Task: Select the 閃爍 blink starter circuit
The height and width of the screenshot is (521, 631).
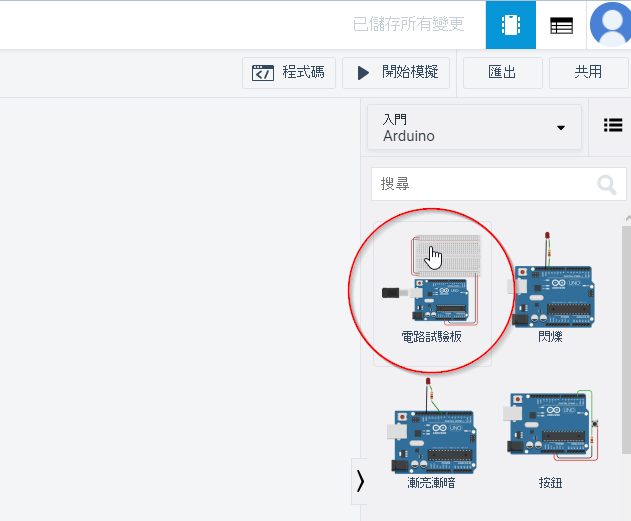Action: [551, 290]
